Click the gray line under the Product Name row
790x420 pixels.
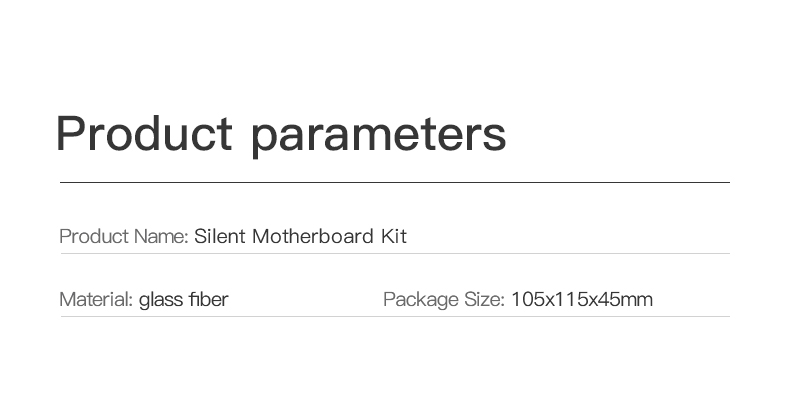(x=395, y=254)
